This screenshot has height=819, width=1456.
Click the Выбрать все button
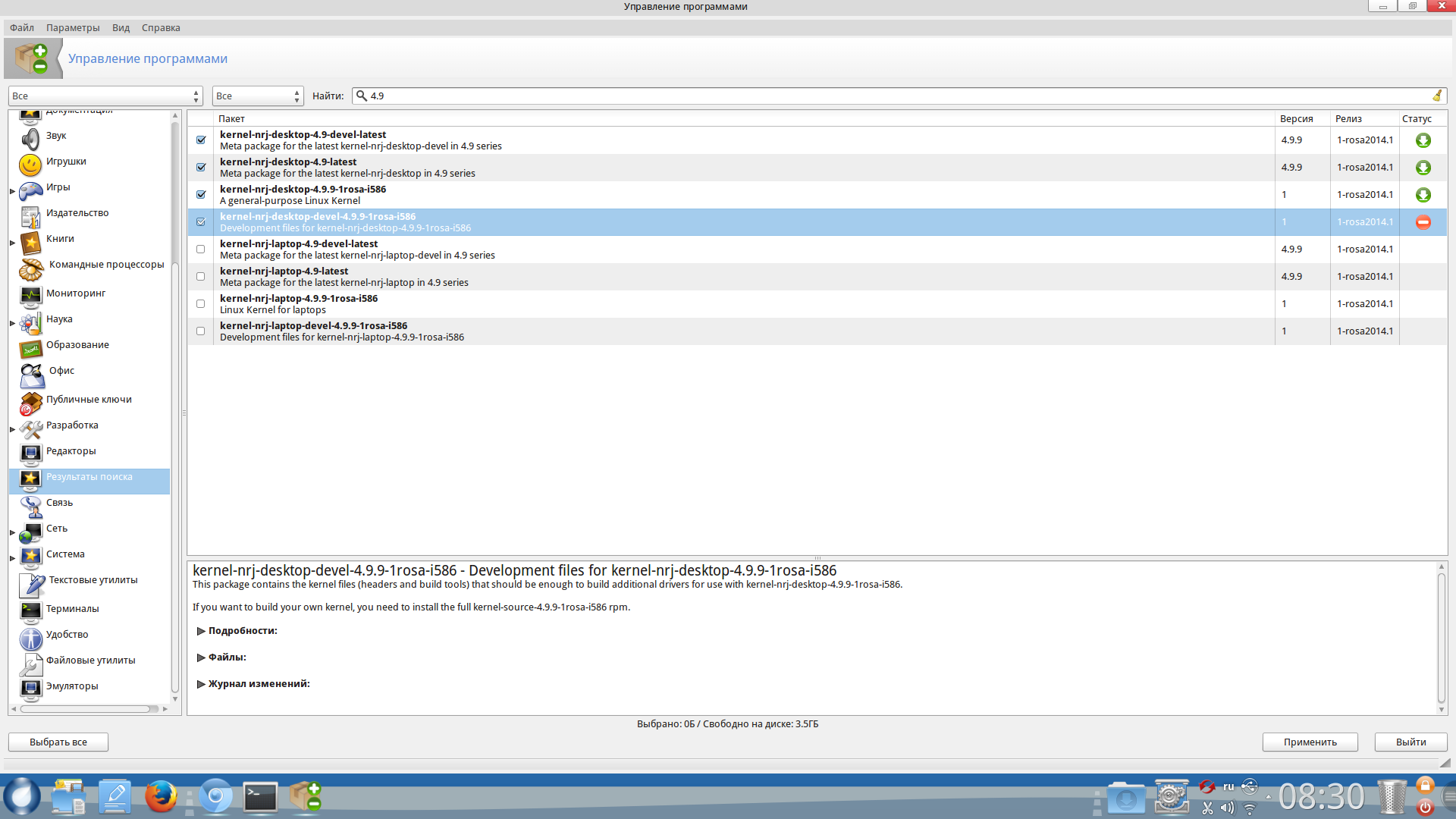[x=58, y=742]
